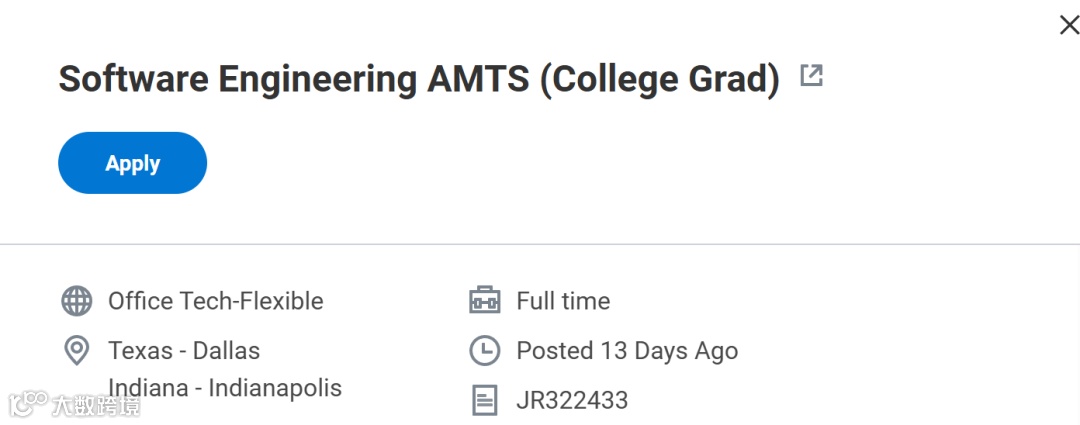Select the job ID JR322433

tap(572, 401)
